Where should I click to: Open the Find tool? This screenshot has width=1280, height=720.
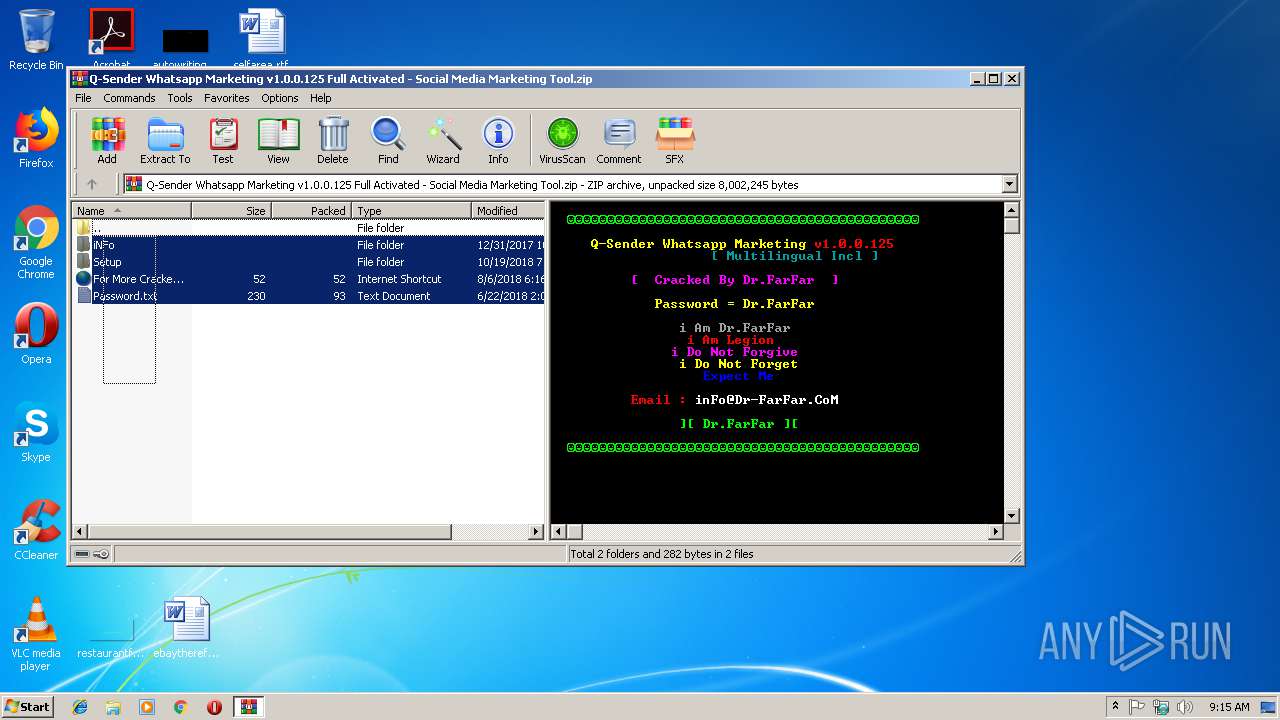coord(388,141)
